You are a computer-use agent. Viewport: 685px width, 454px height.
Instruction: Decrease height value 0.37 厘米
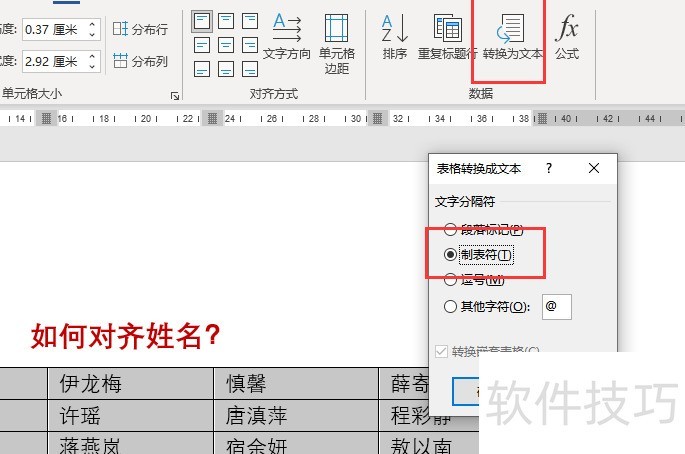[x=92, y=34]
